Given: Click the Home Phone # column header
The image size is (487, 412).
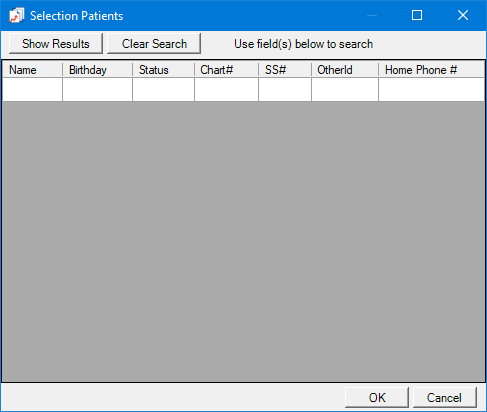Looking at the screenshot, I should [431, 70].
